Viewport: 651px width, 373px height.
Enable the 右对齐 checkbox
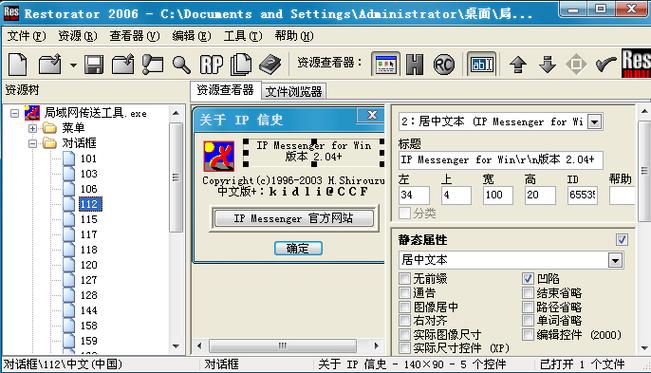404,320
